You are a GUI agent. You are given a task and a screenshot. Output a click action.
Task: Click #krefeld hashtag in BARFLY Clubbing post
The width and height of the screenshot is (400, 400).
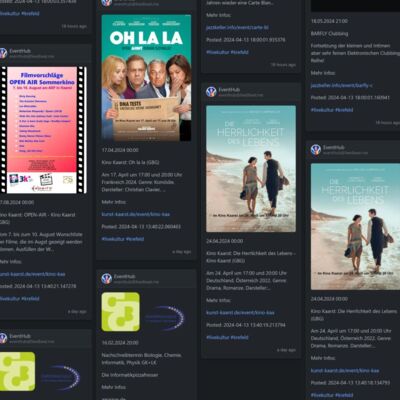coord(344,110)
